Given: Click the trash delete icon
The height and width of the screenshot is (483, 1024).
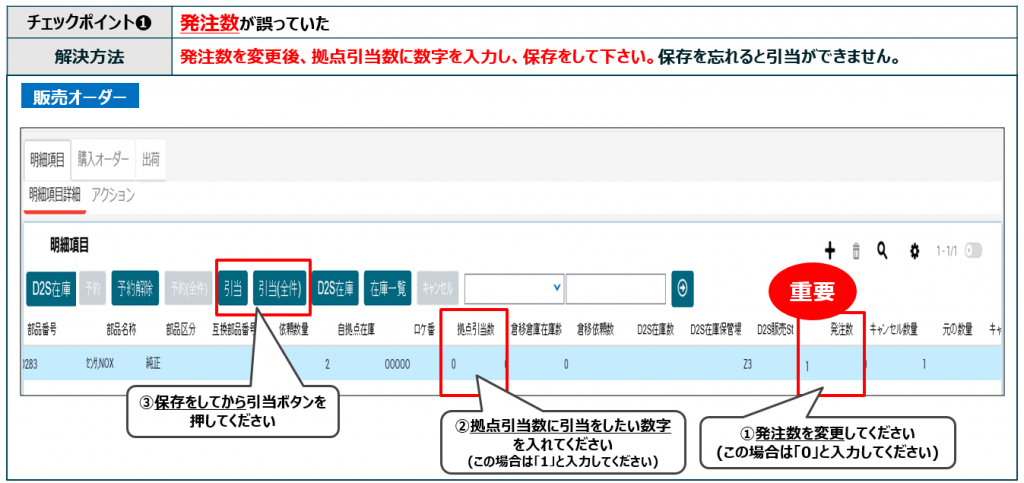Looking at the screenshot, I should pyautogui.click(x=856, y=252).
